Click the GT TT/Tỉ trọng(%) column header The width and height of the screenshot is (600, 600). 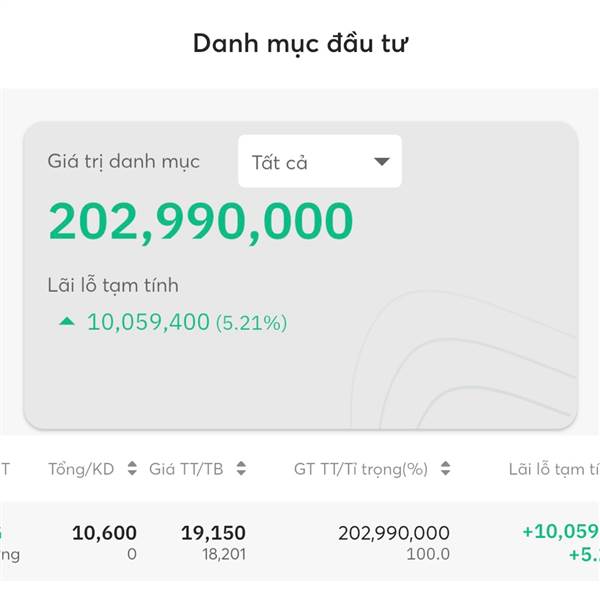point(361,469)
